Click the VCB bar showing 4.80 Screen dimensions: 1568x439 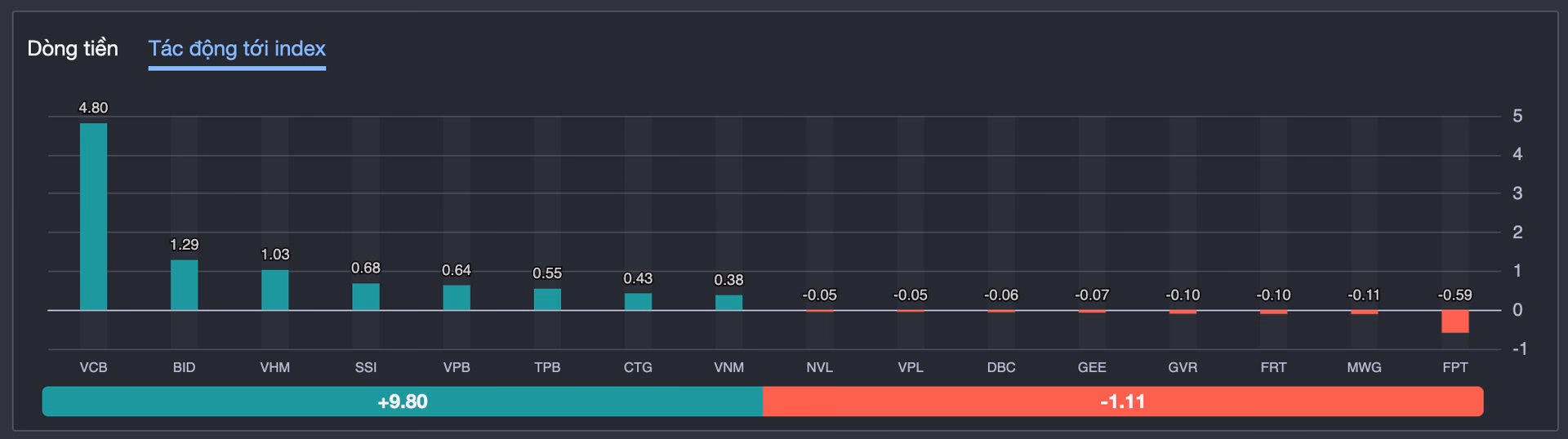[93, 216]
